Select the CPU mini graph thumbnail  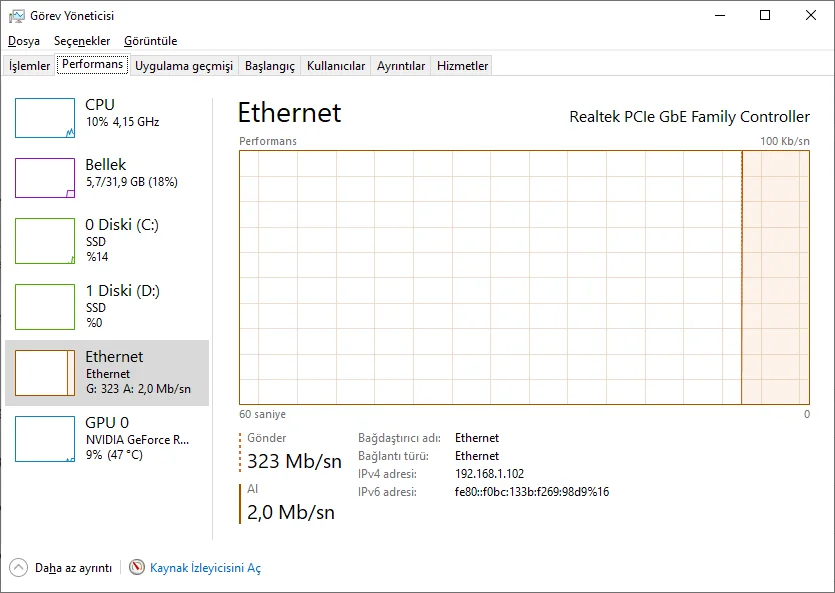pos(45,118)
